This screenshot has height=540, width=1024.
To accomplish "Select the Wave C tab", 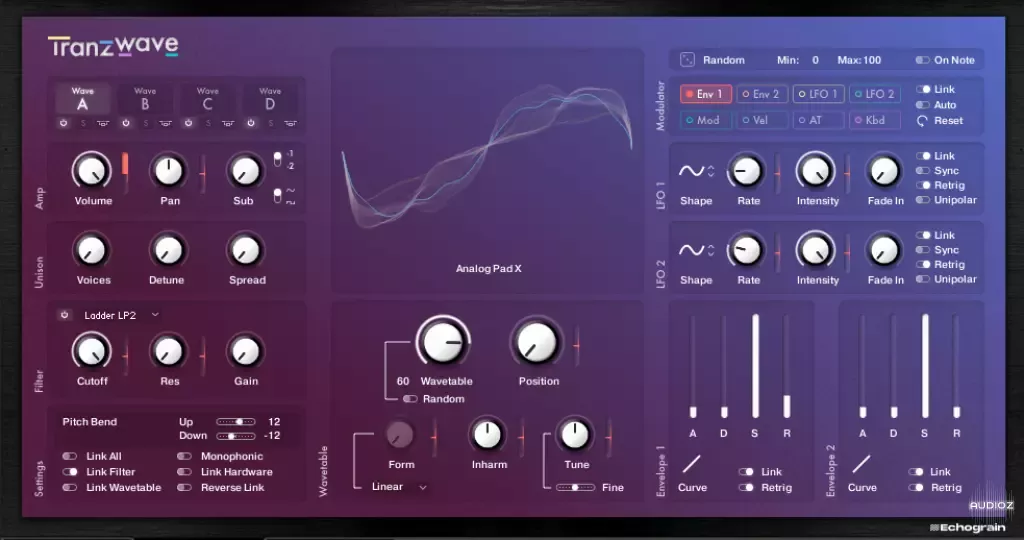I will pos(207,99).
